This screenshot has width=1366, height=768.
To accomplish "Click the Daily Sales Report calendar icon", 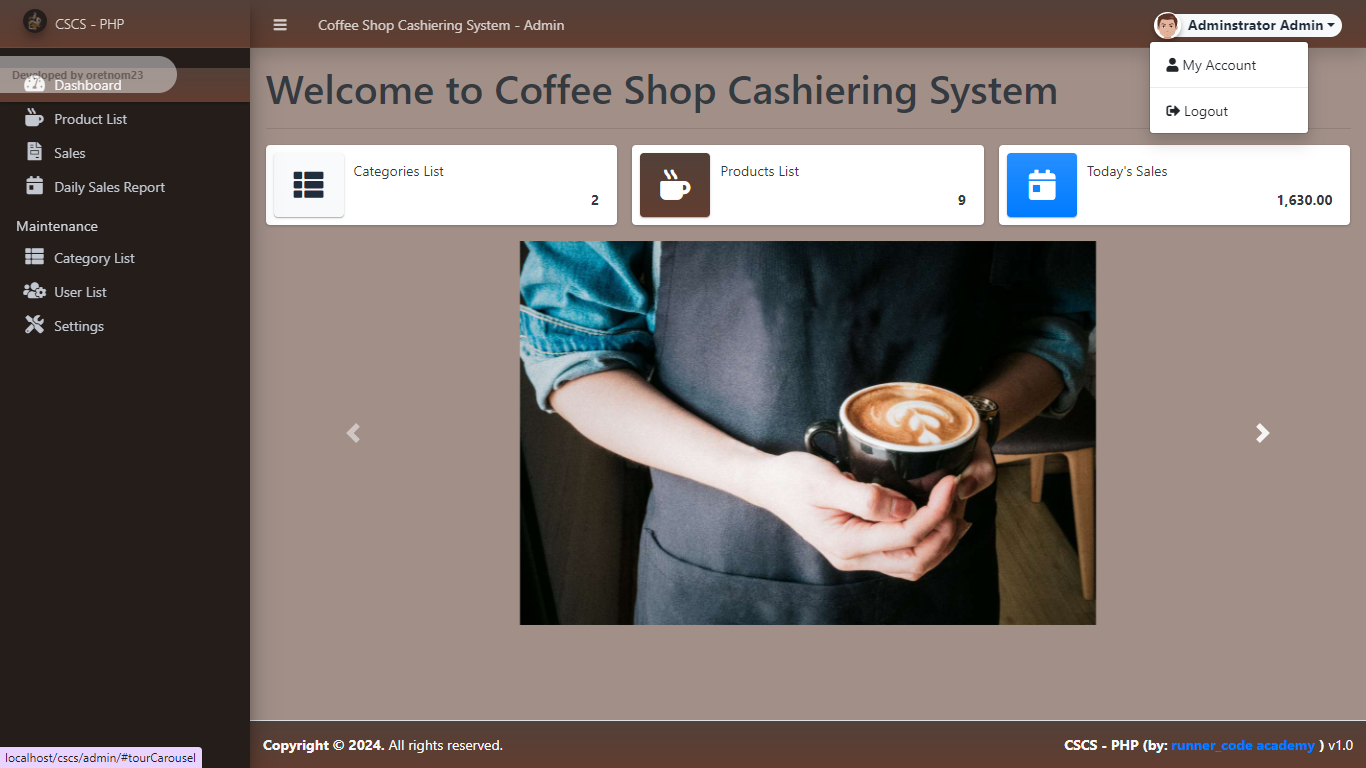I will (x=35, y=186).
